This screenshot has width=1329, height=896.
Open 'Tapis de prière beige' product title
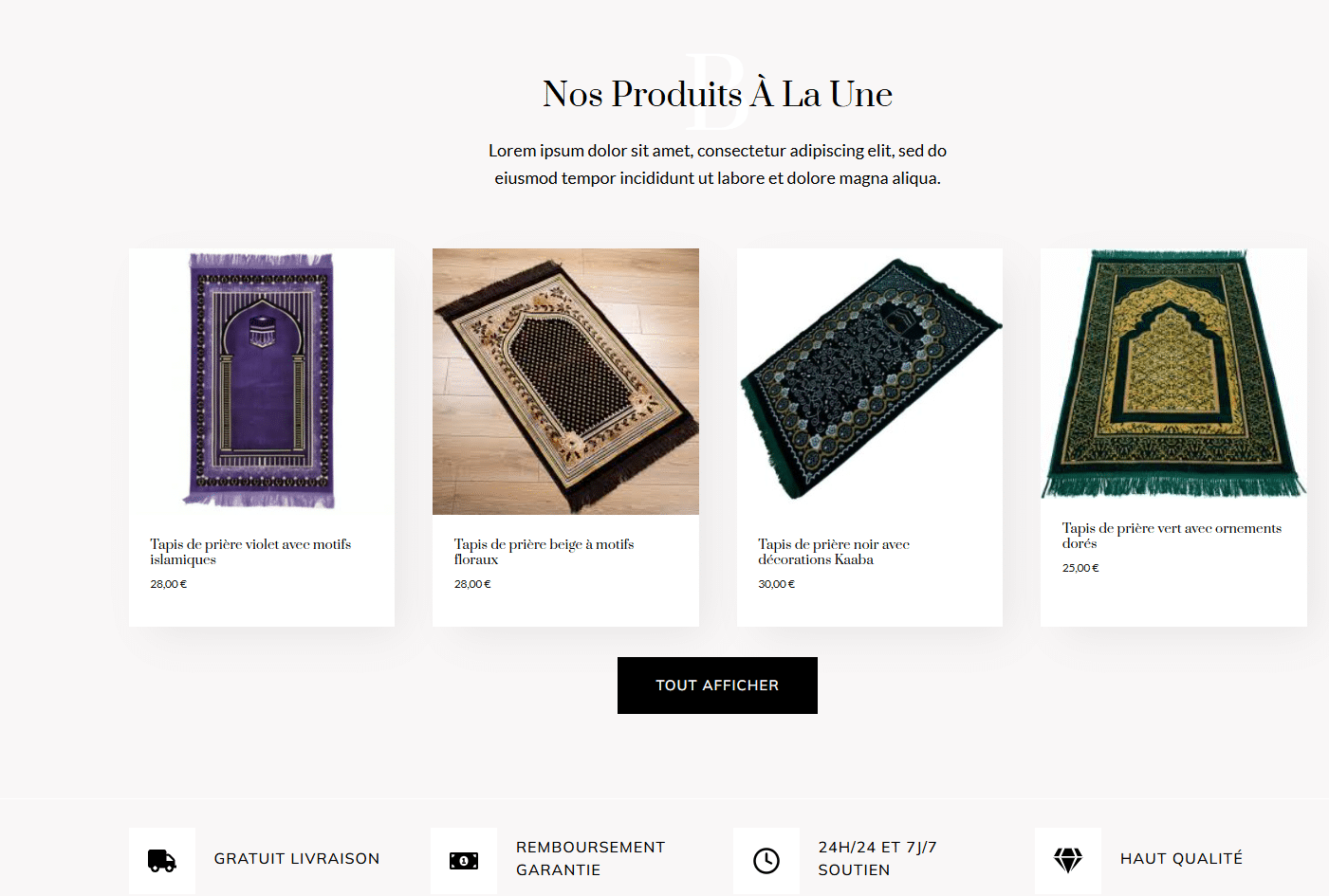click(544, 552)
